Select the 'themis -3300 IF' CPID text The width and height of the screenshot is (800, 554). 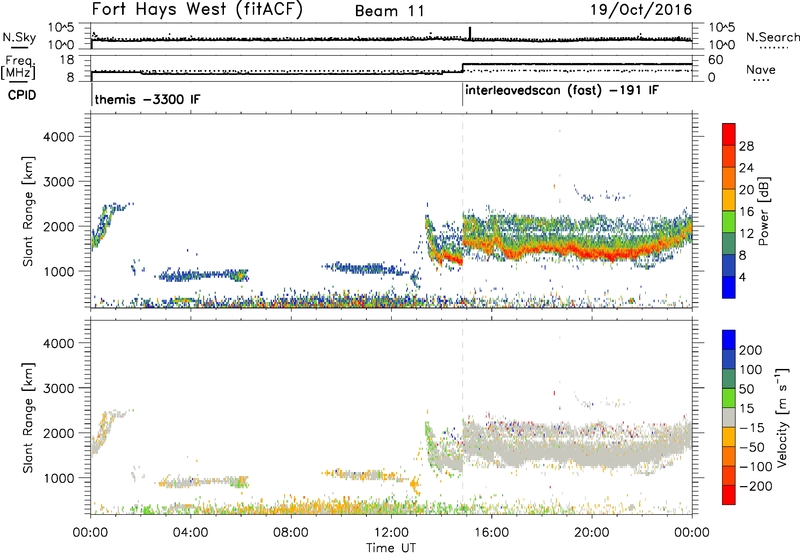click(x=147, y=99)
